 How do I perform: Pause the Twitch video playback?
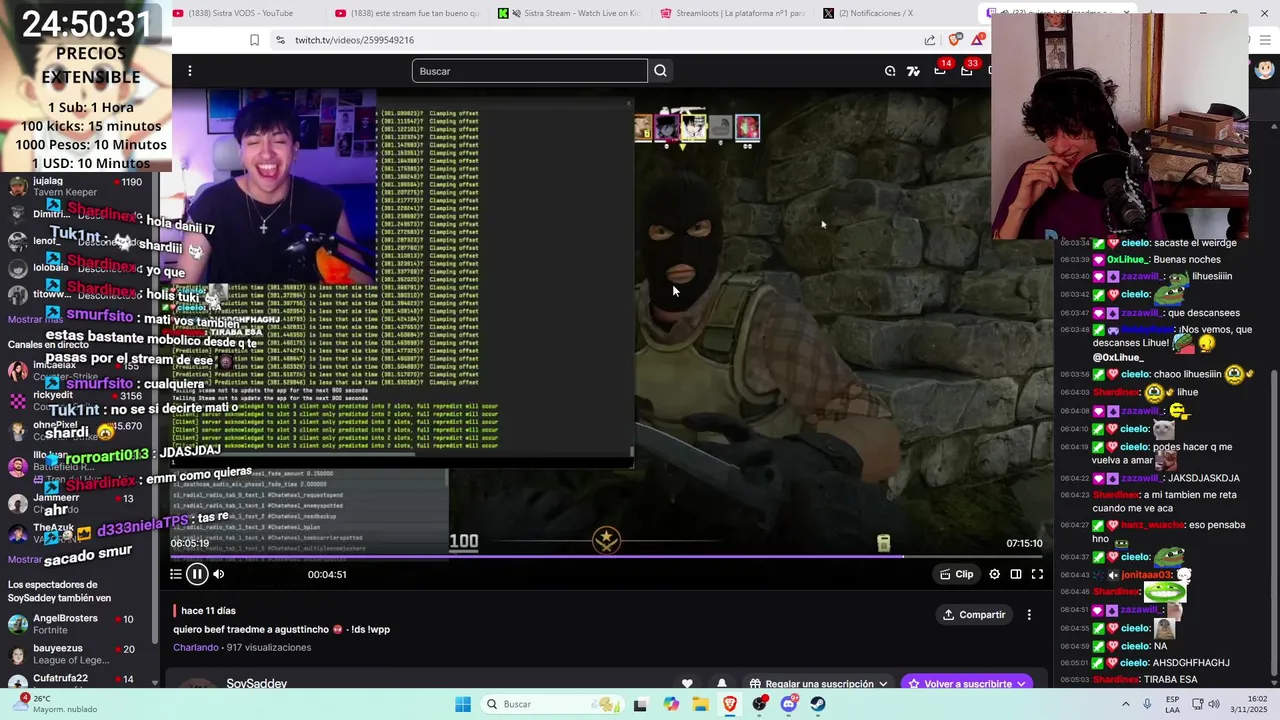tap(197, 574)
